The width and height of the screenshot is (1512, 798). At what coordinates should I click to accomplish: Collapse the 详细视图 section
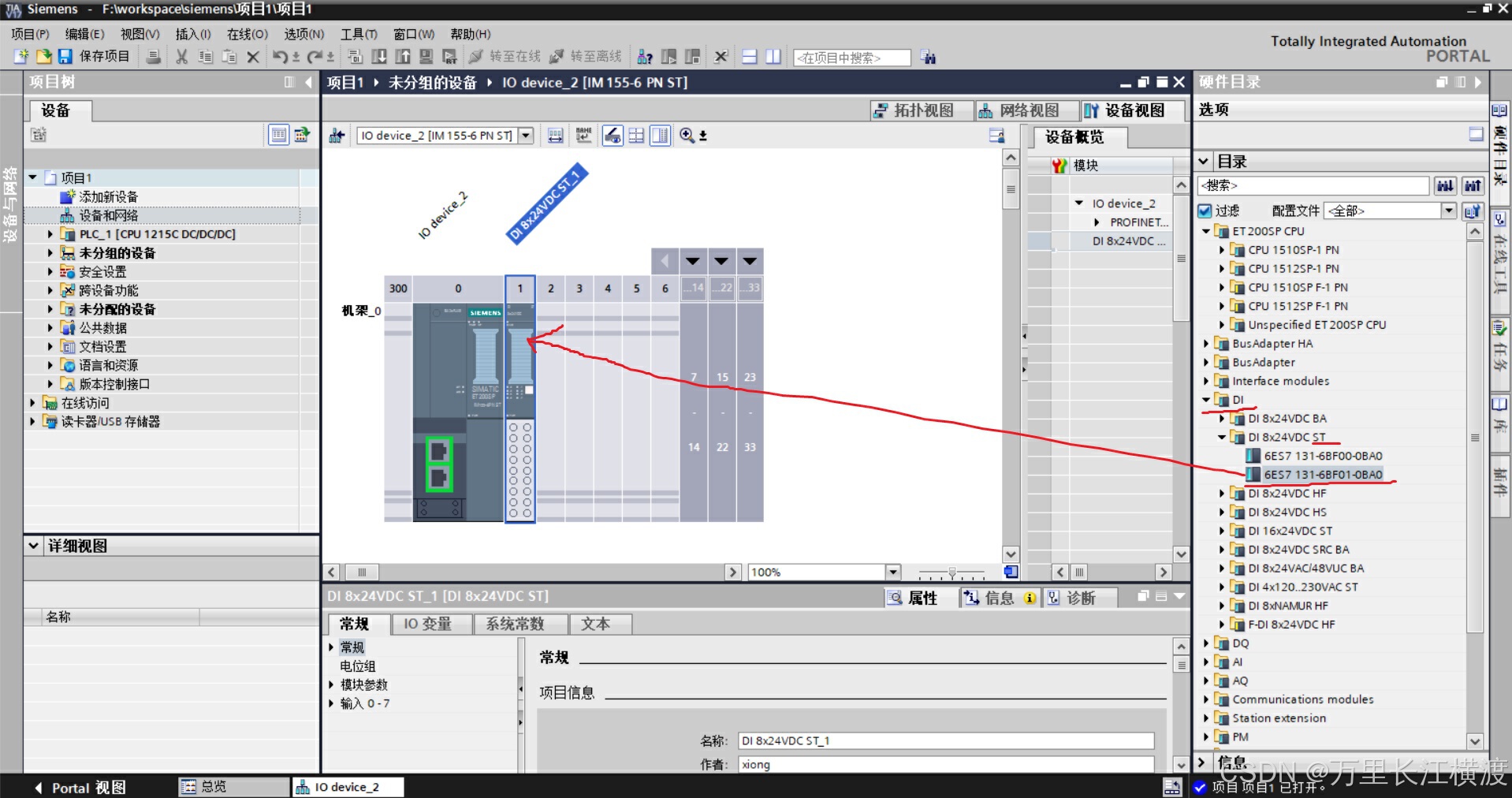click(34, 546)
